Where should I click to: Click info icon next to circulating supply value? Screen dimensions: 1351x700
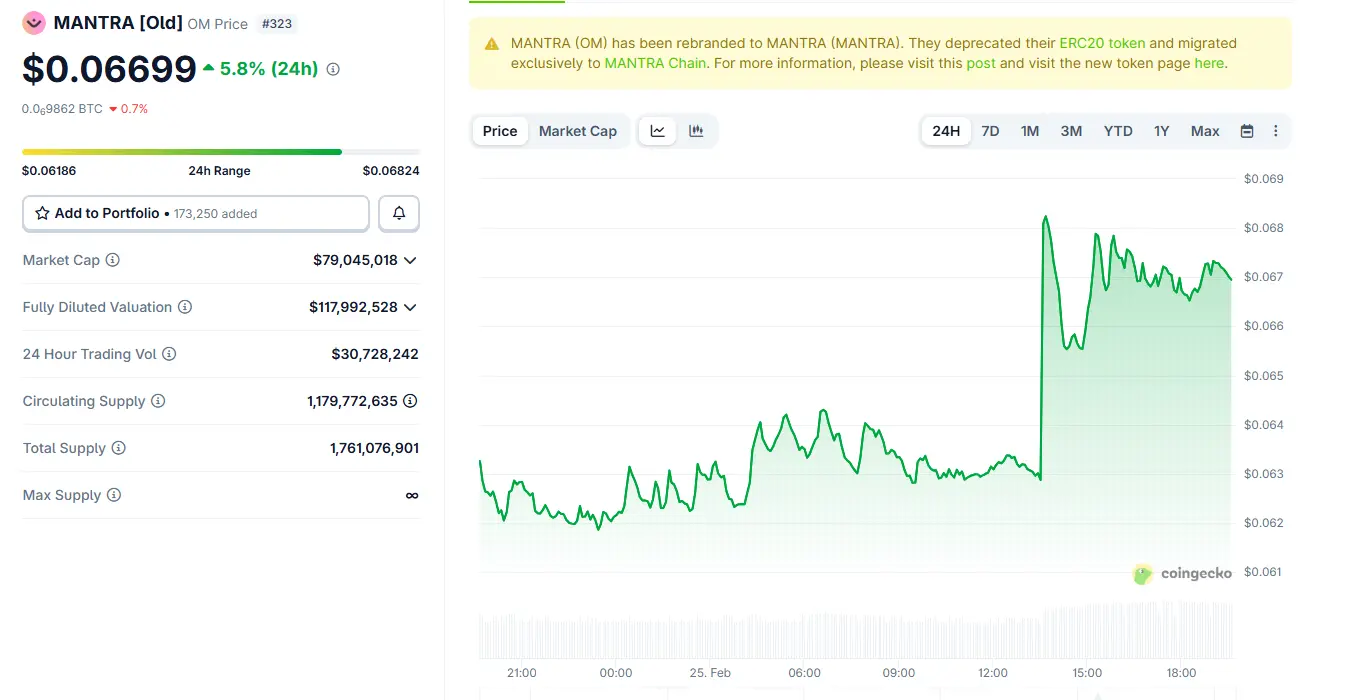[410, 401]
